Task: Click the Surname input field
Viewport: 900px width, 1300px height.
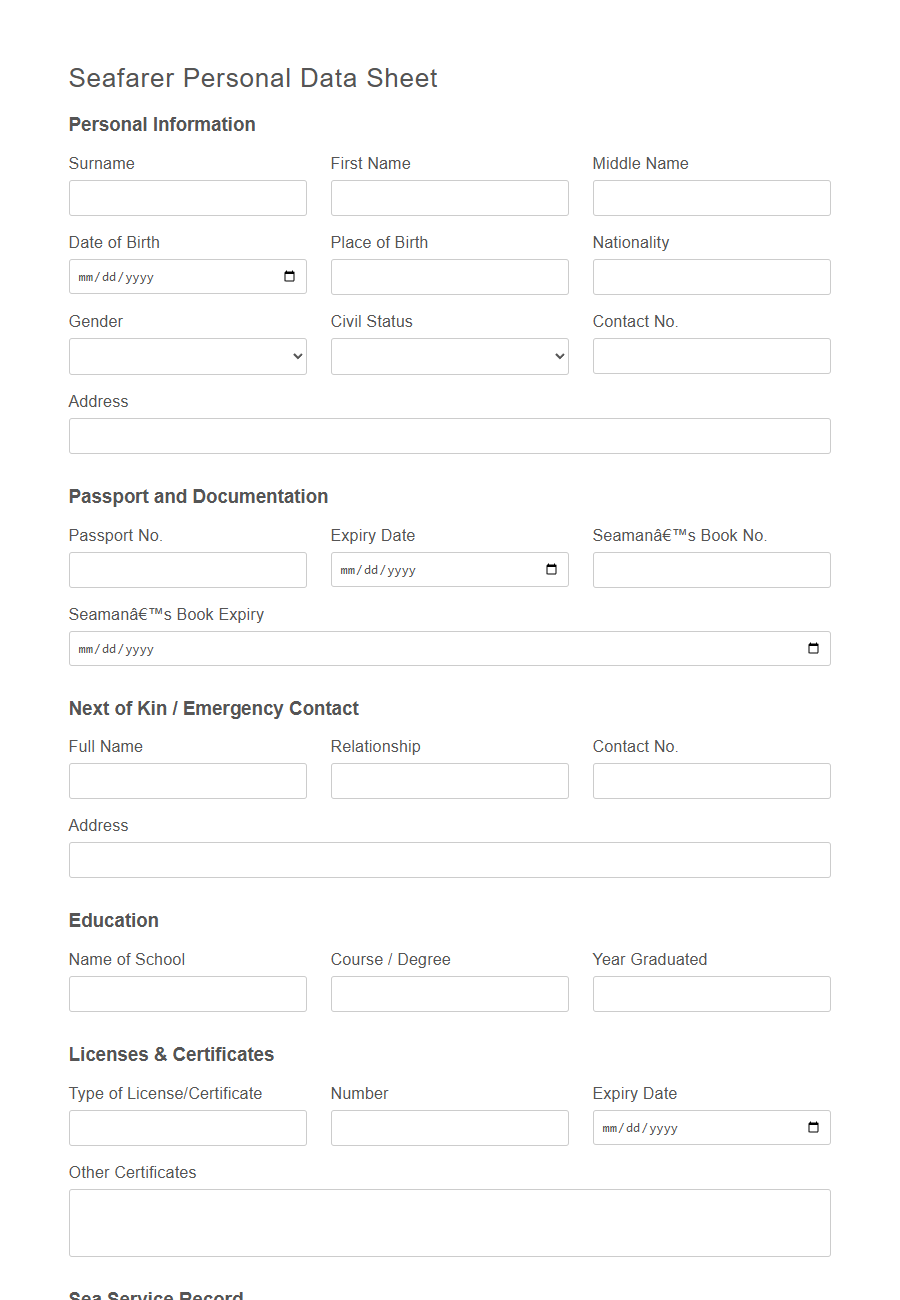Action: tap(187, 197)
